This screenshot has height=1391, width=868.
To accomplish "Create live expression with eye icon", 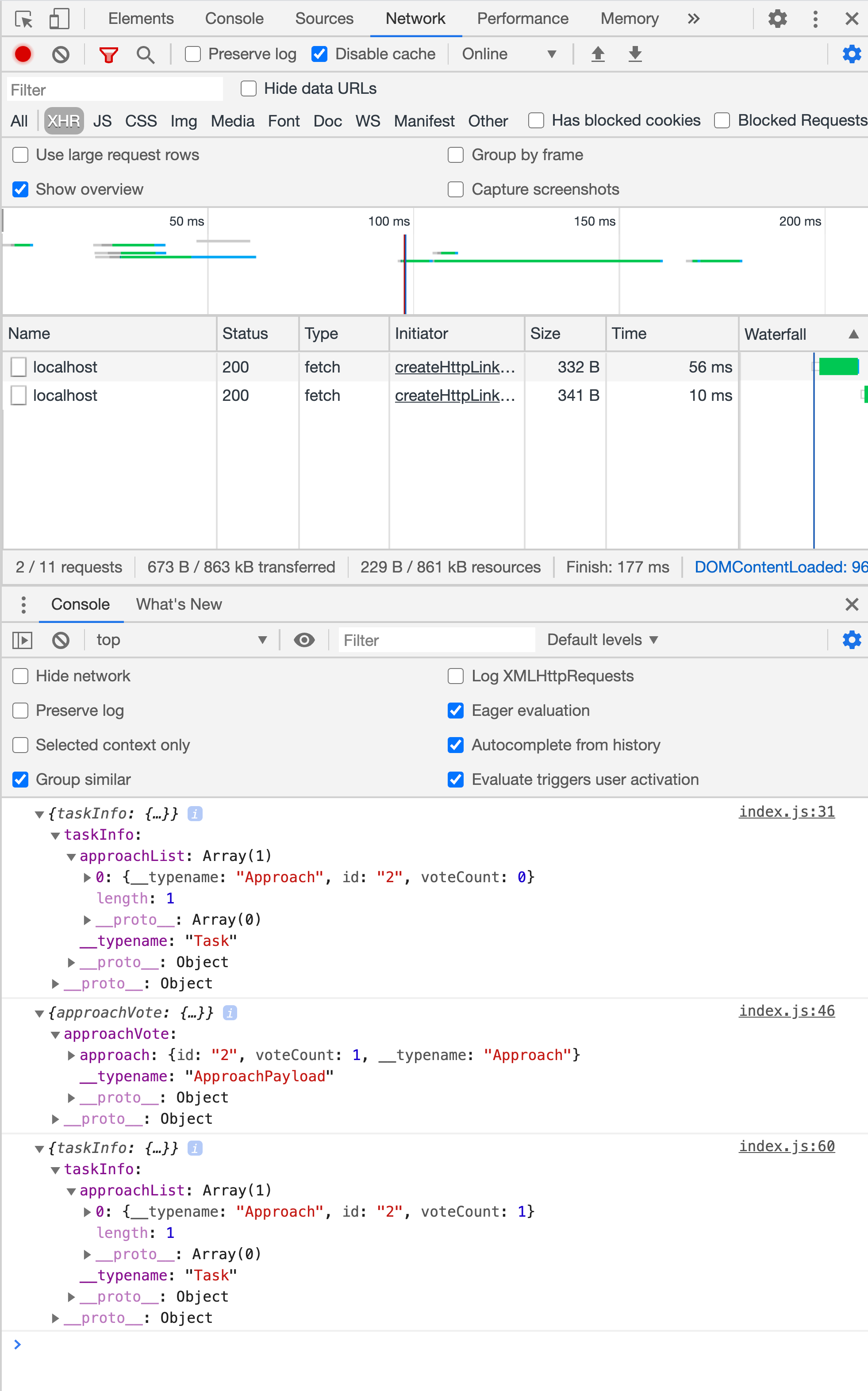I will pos(303,639).
